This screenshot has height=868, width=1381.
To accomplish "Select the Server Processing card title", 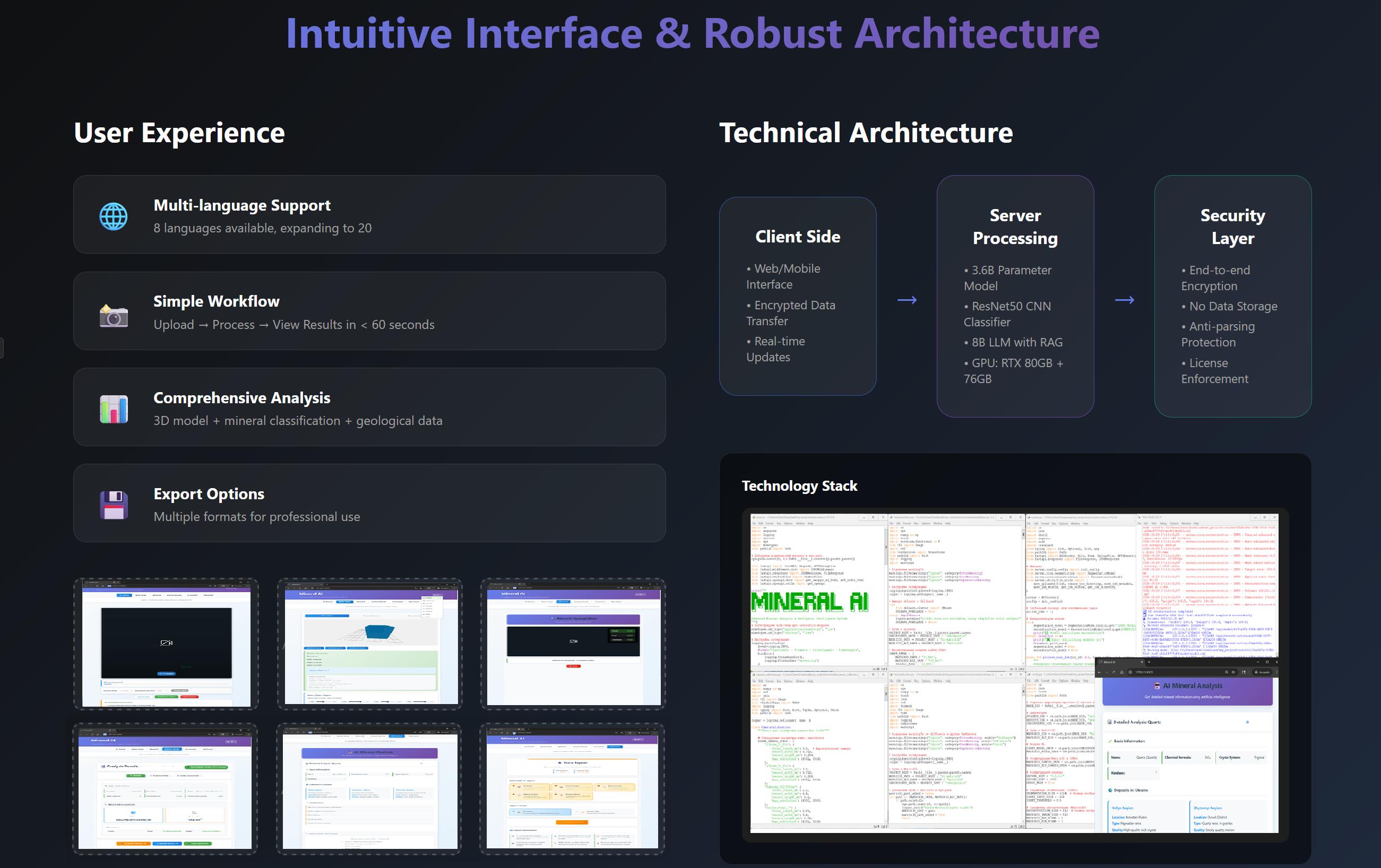I will pyautogui.click(x=1015, y=227).
